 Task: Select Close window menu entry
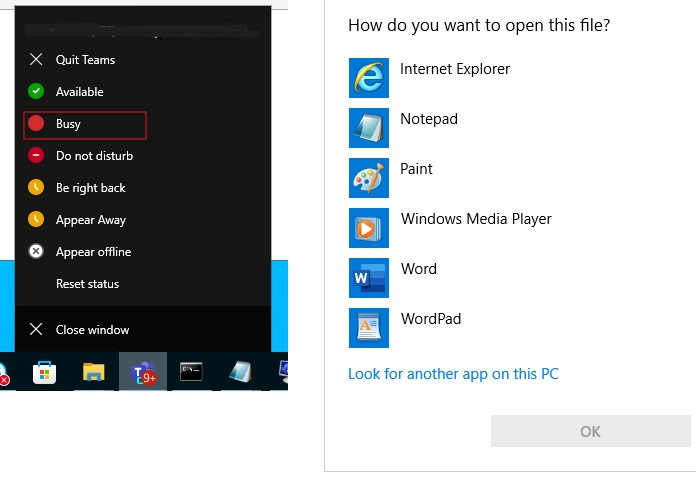pyautogui.click(x=143, y=329)
